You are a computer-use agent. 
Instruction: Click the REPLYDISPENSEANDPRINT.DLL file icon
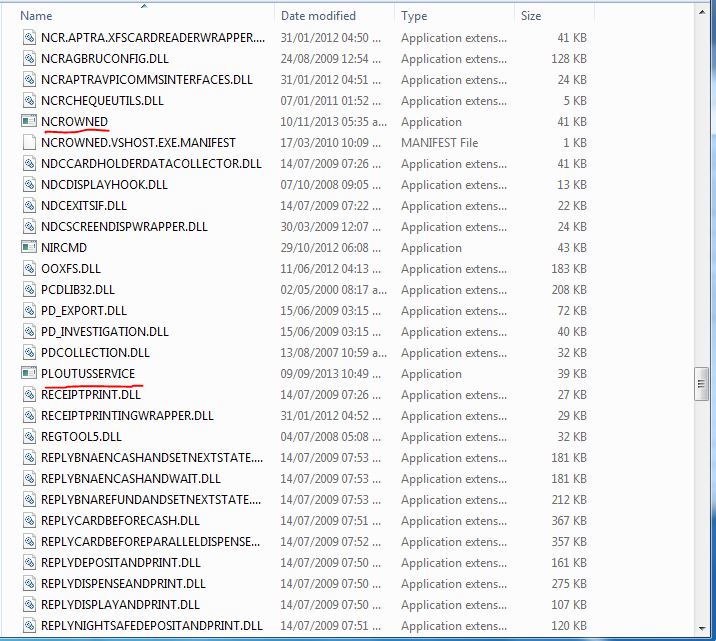coord(29,583)
